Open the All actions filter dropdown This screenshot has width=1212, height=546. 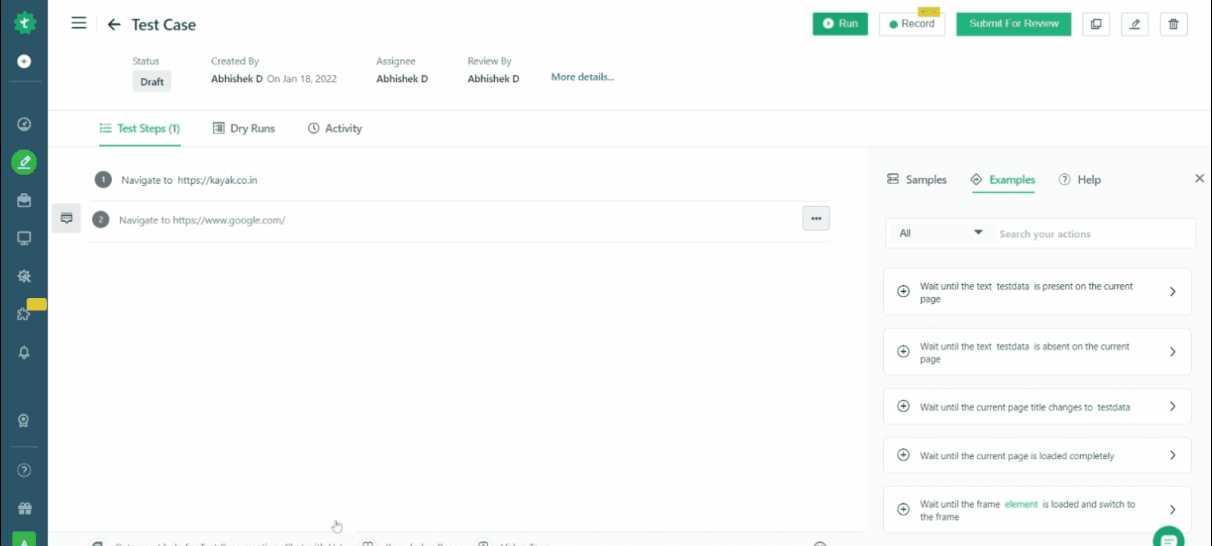pos(940,233)
